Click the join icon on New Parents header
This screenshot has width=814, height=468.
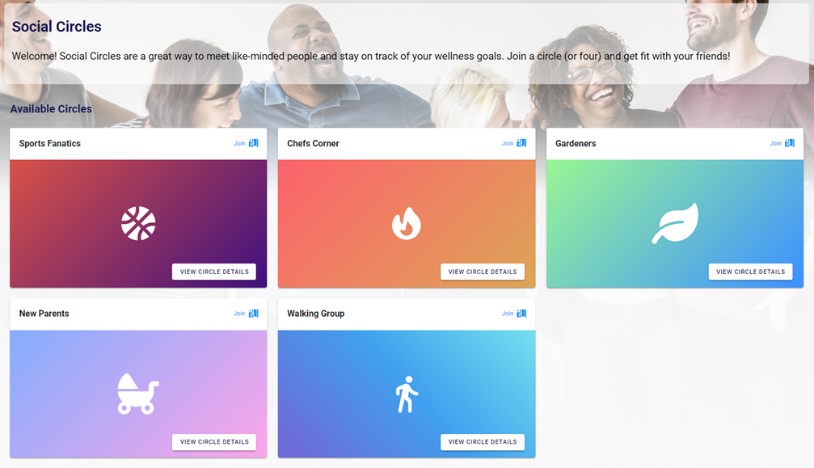click(253, 313)
